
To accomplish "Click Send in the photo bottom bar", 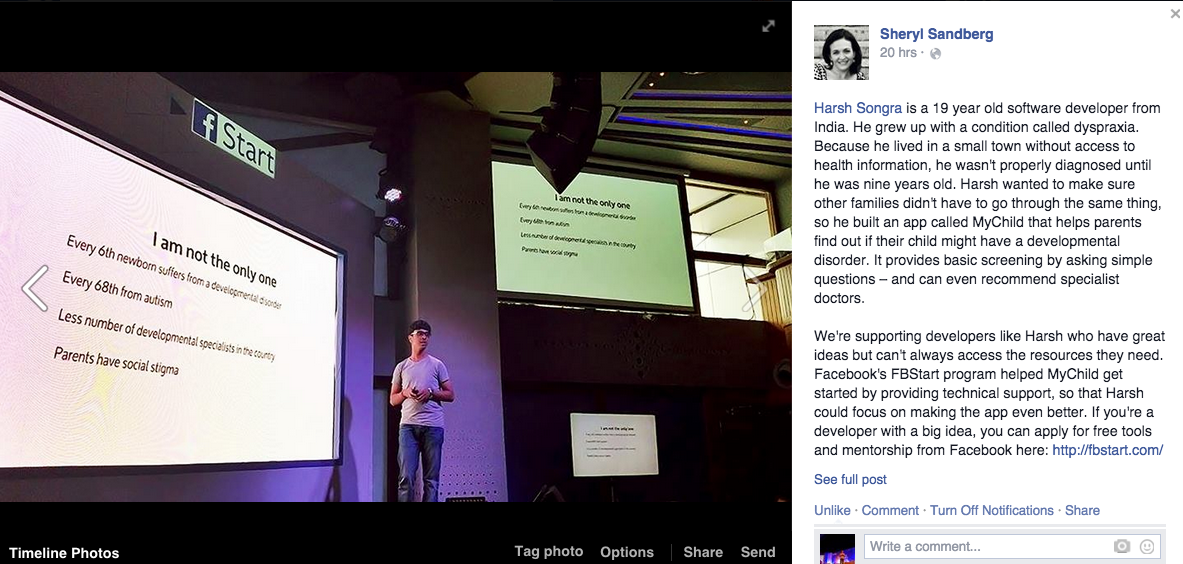I will pyautogui.click(x=758, y=552).
